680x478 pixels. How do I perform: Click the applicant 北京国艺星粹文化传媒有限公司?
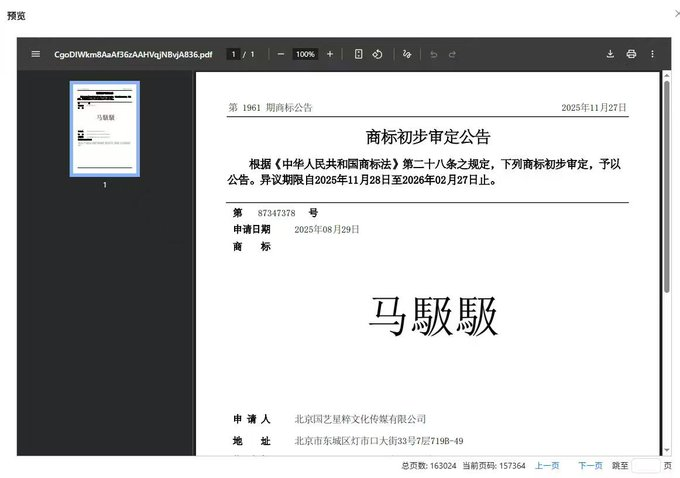[x=360, y=419]
